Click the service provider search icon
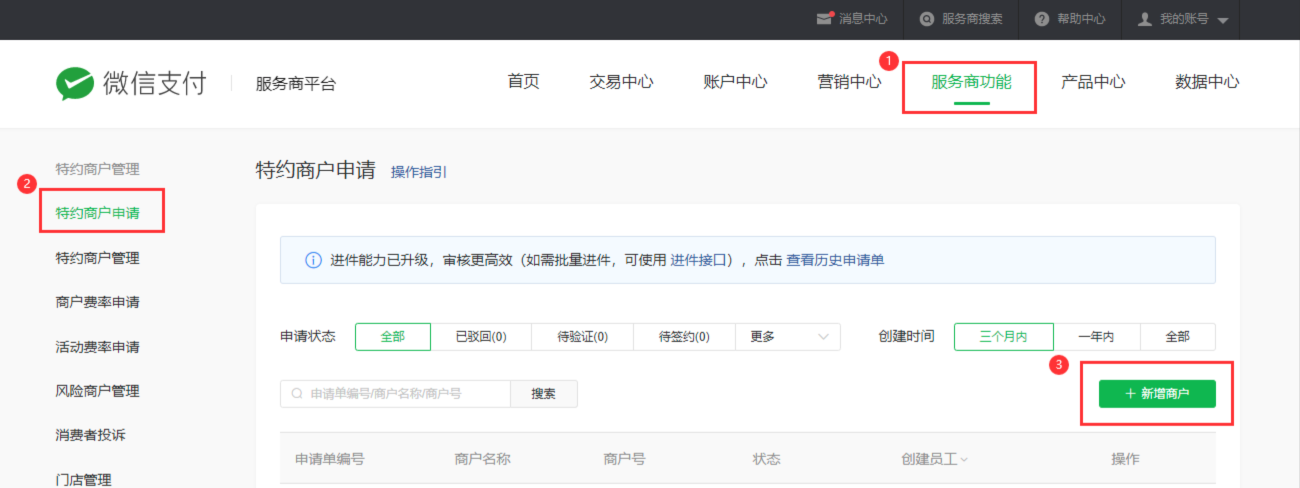 click(927, 19)
